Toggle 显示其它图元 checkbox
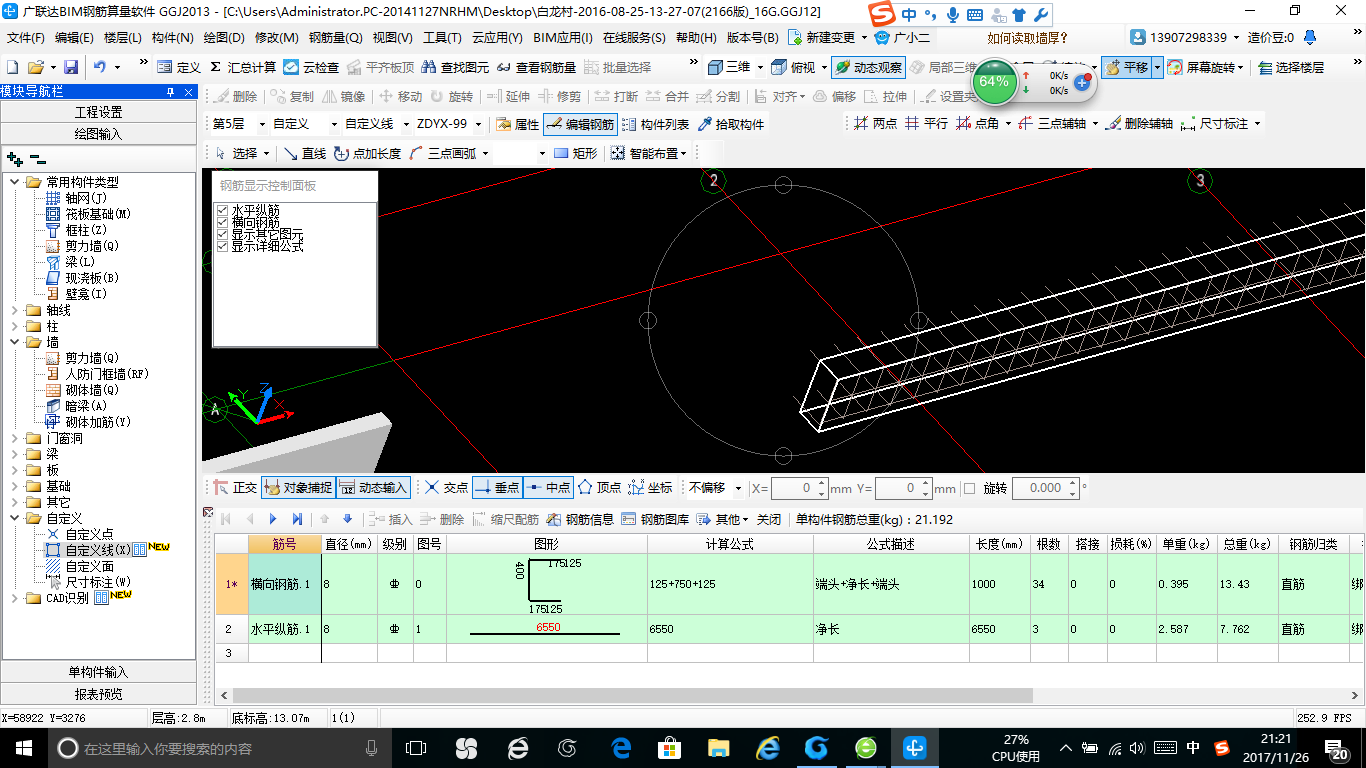1366x768 pixels. [222, 234]
